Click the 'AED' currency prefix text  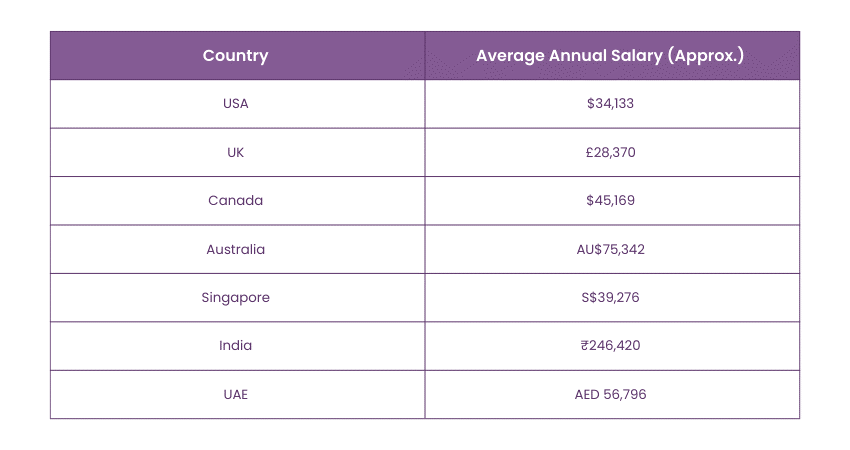(588, 394)
